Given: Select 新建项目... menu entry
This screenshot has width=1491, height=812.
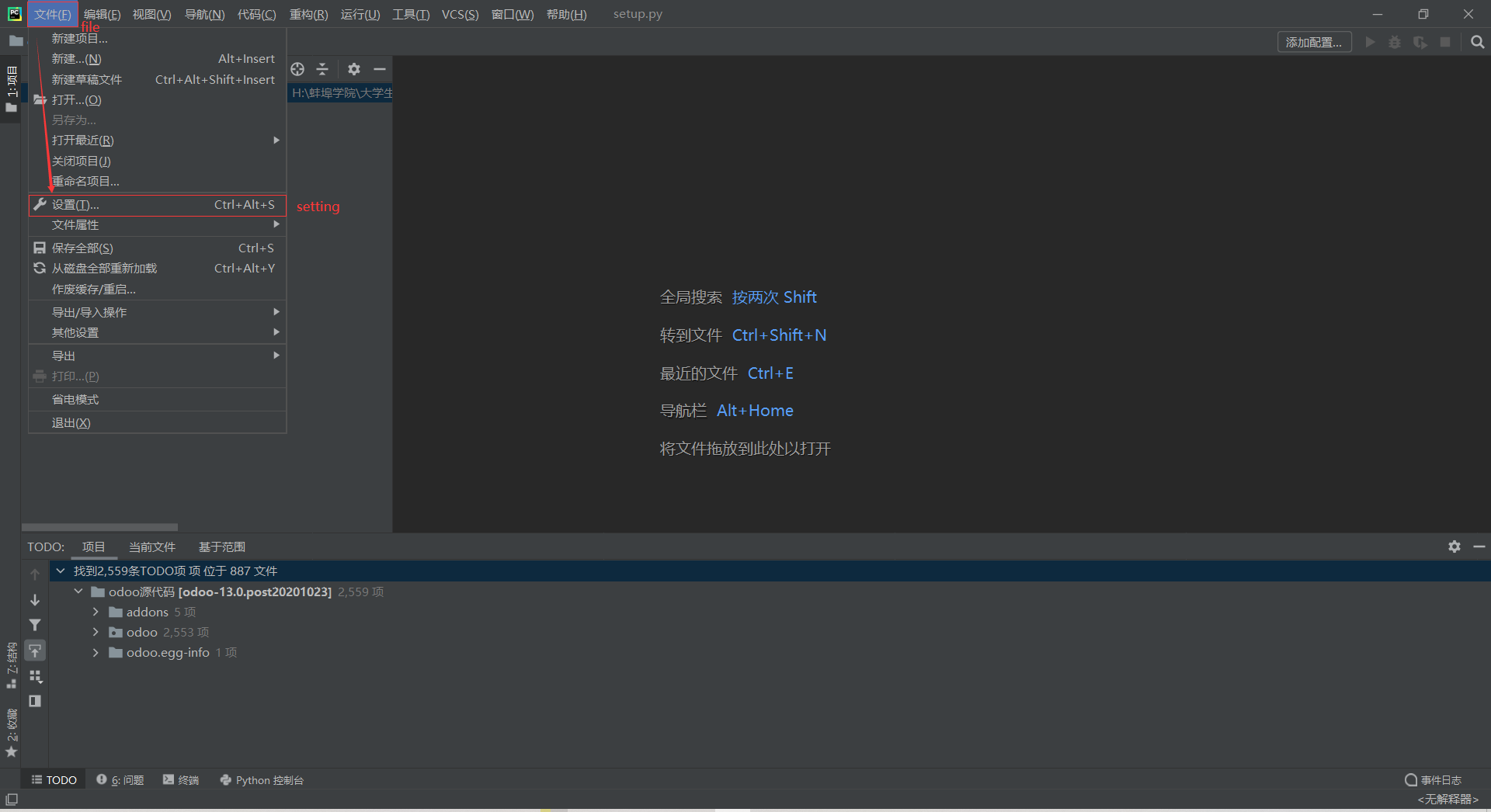Looking at the screenshot, I should pyautogui.click(x=158, y=38).
